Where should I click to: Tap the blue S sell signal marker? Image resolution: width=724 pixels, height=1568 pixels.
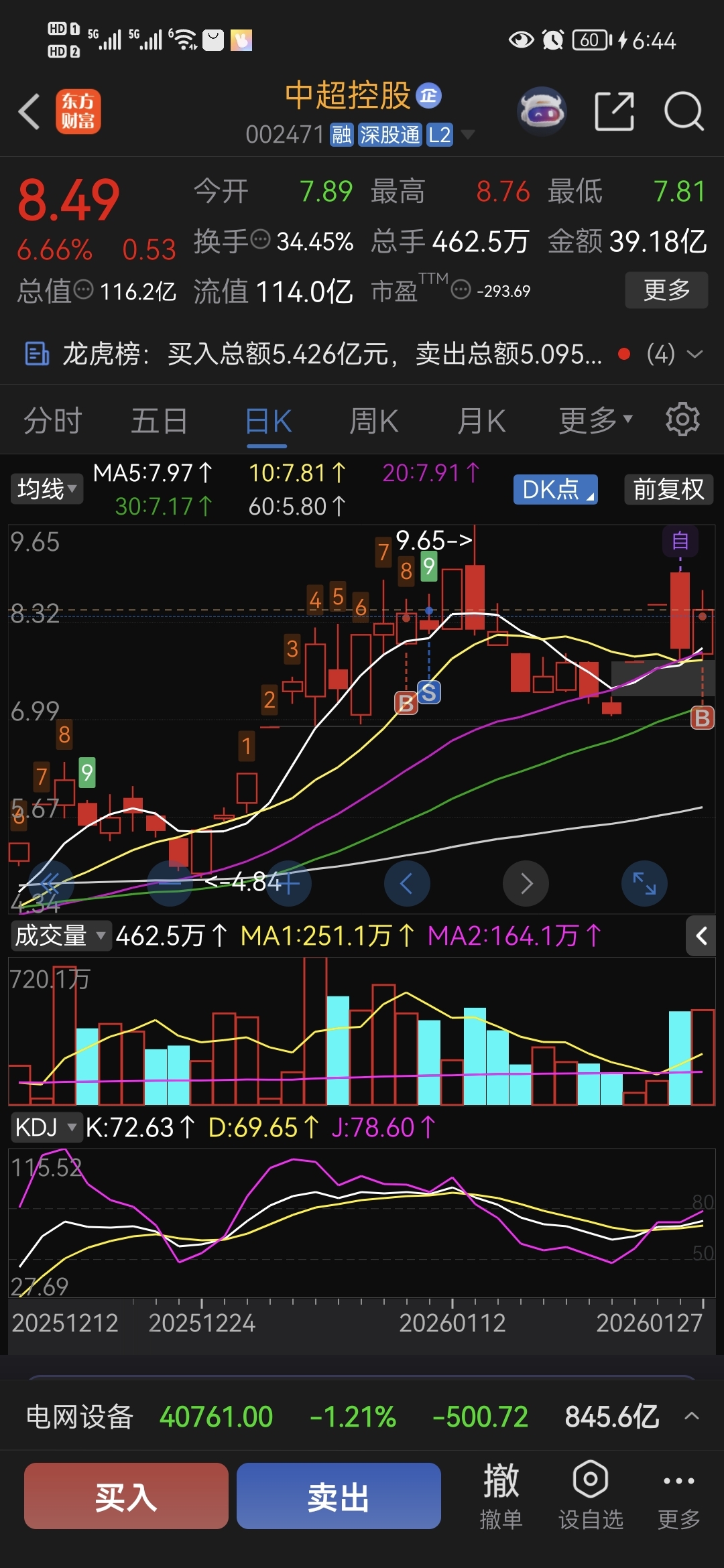click(x=429, y=692)
